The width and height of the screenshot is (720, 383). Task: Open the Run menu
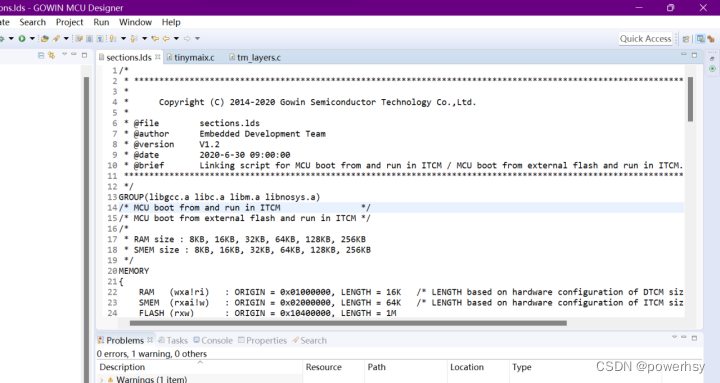tap(101, 22)
